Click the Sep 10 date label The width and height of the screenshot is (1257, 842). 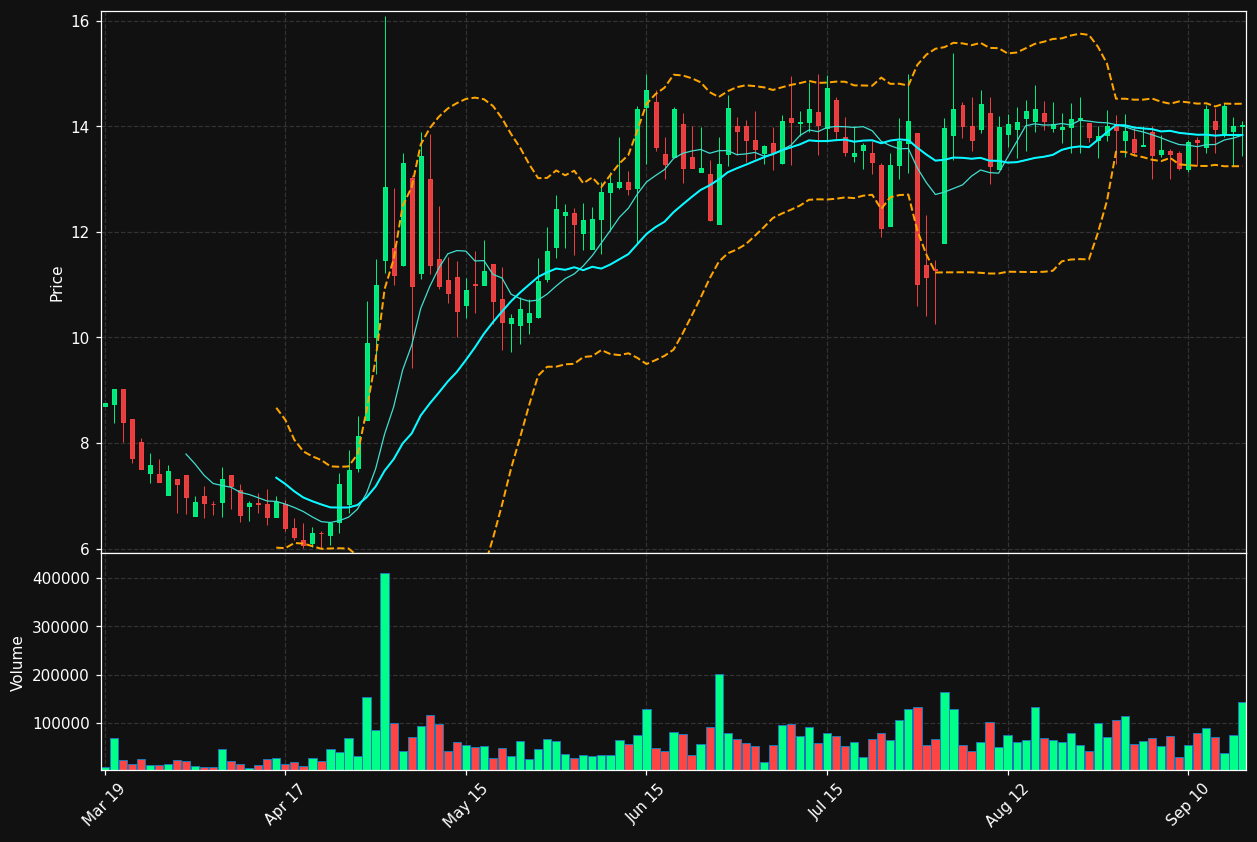[1188, 803]
